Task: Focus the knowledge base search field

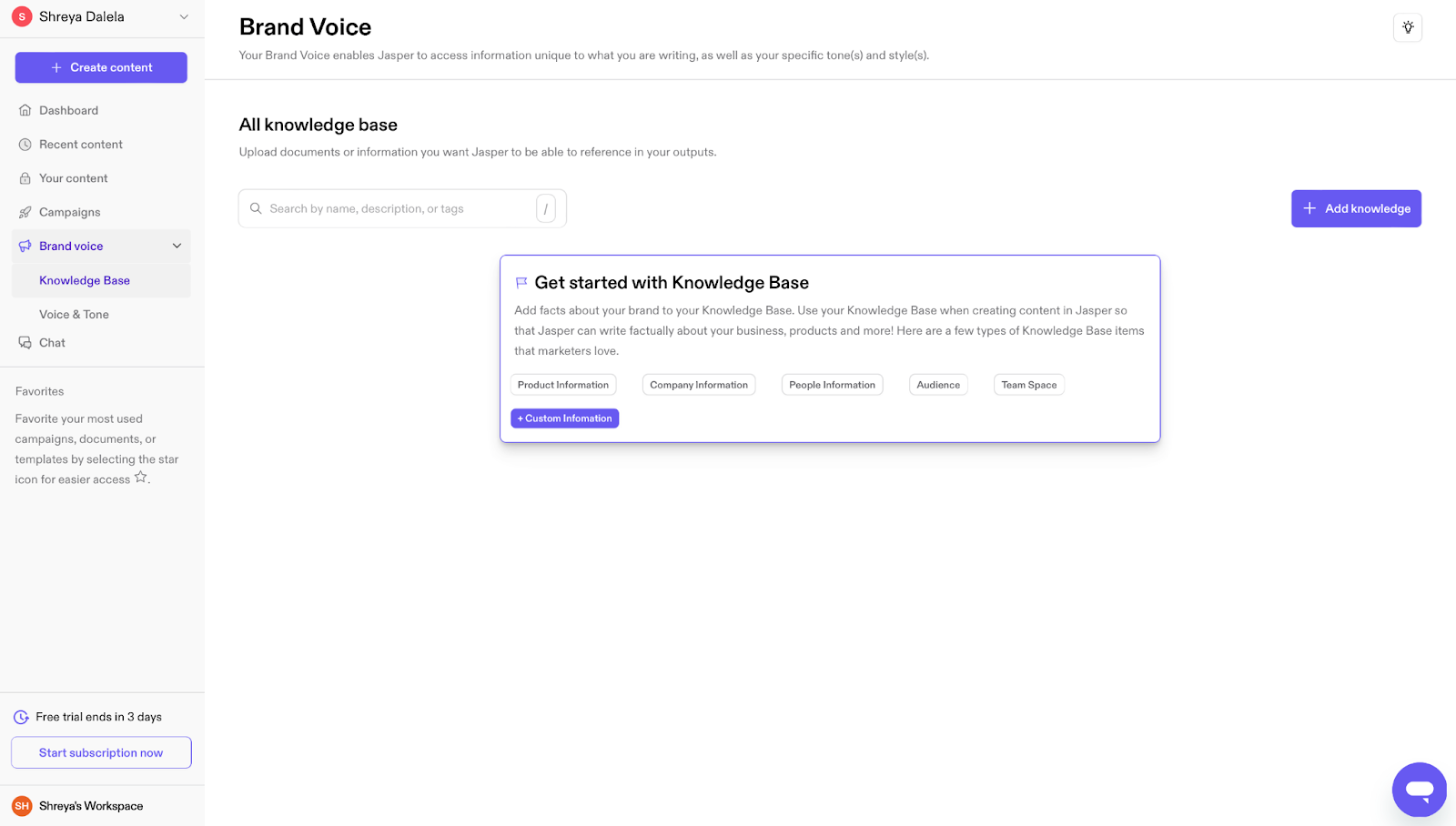Action: coord(402,208)
